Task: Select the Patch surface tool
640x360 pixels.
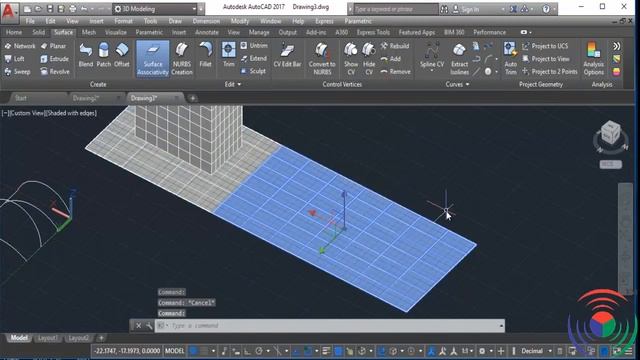Action: pyautogui.click(x=104, y=55)
